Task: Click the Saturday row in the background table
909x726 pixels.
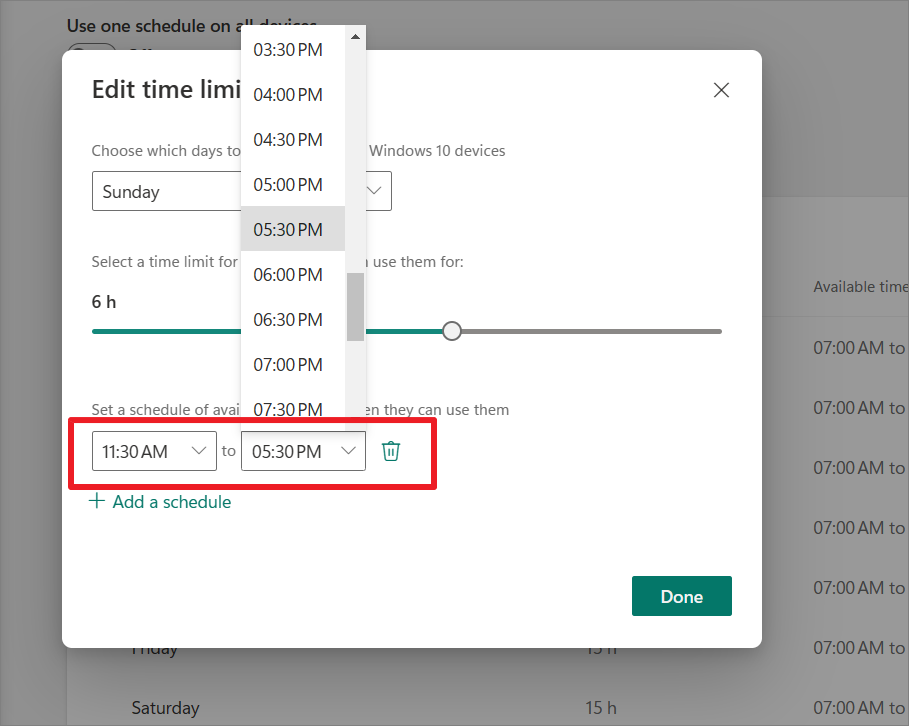Action: (x=488, y=707)
